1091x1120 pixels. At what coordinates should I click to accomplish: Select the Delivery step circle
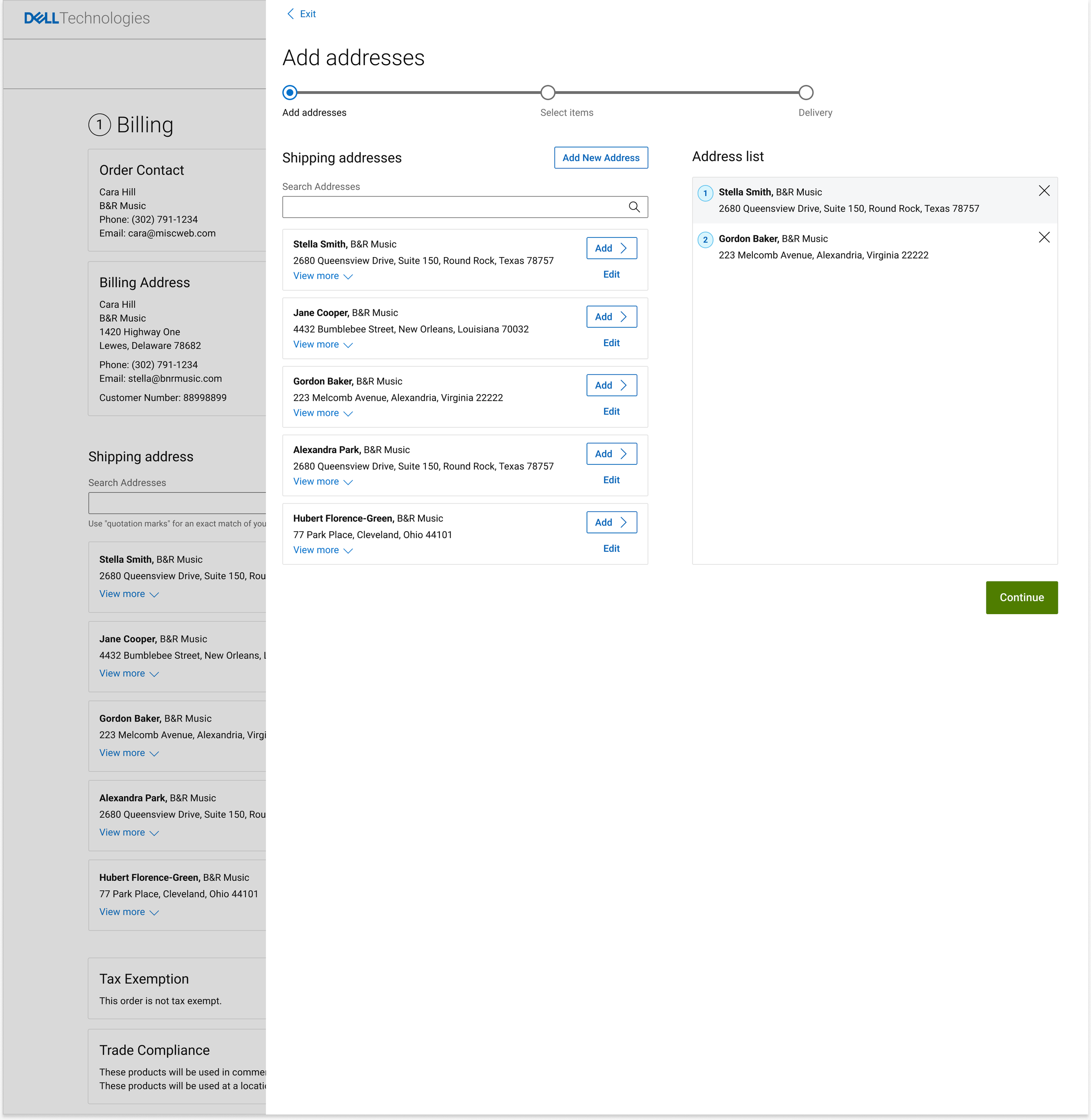806,92
